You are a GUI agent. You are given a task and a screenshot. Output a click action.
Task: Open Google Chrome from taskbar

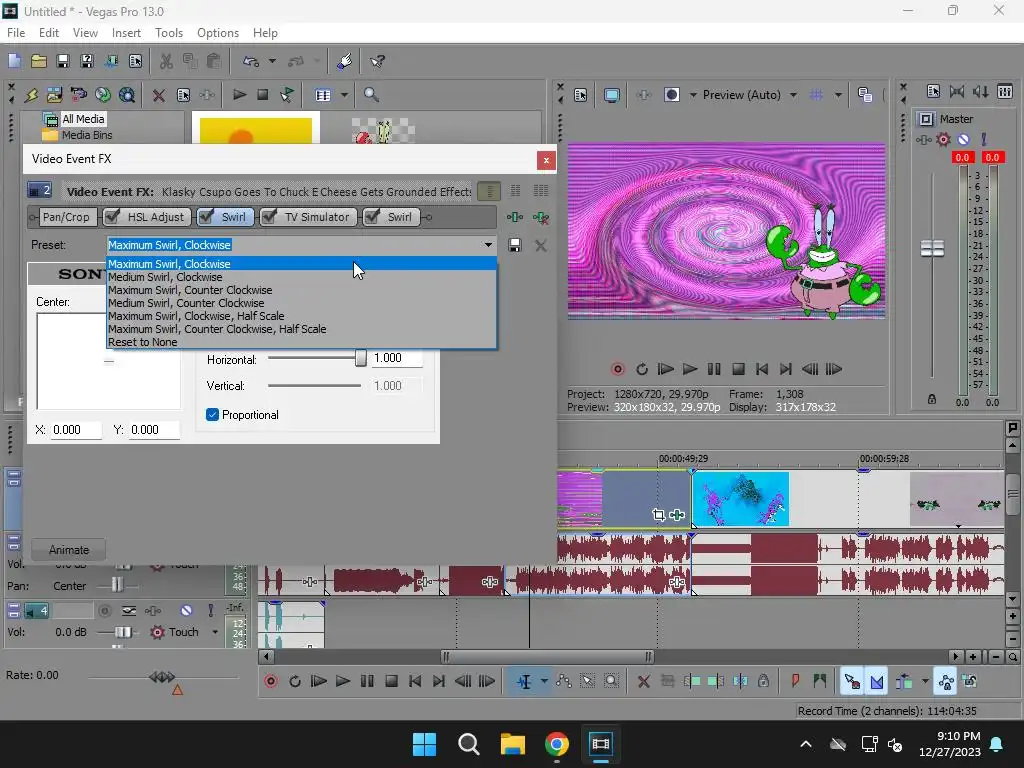coord(556,744)
